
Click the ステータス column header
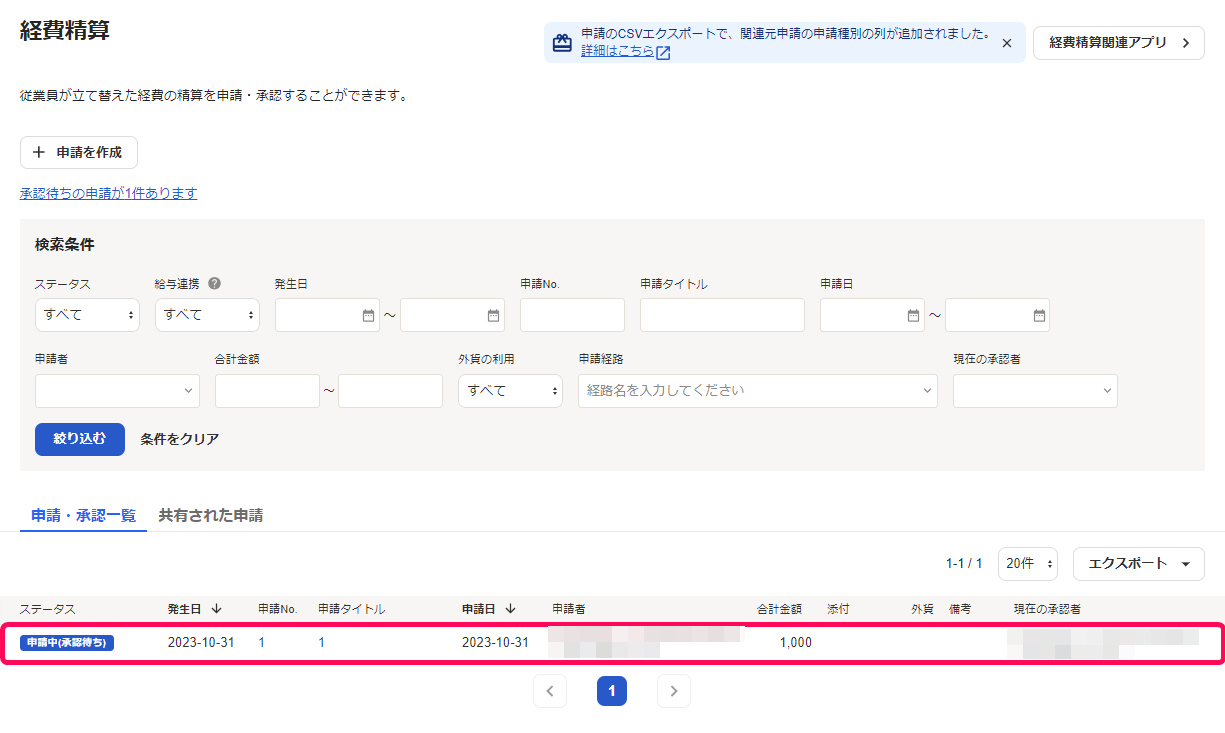(x=47, y=609)
